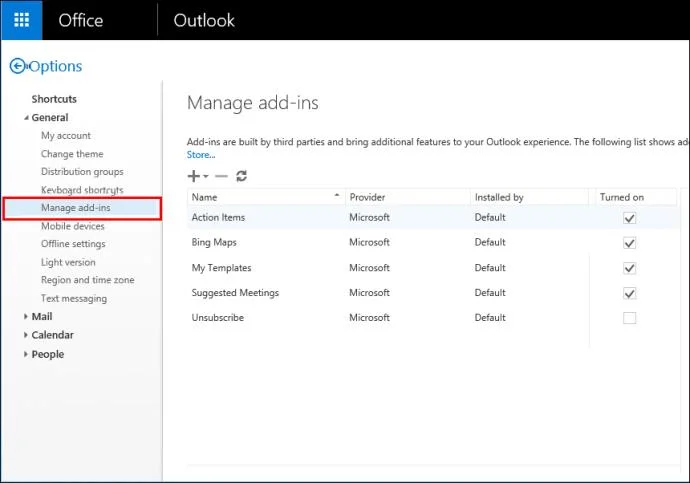Click the Provider column header
The image size is (690, 483).
pyautogui.click(x=407, y=197)
